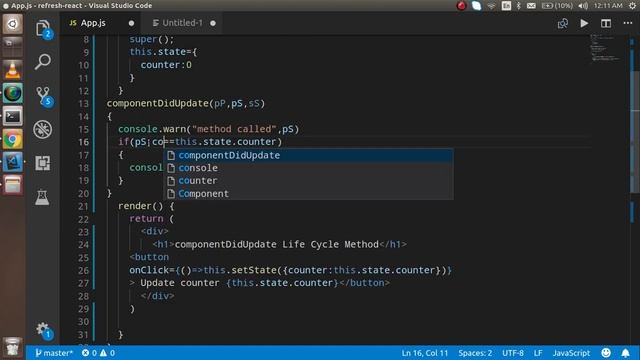Image resolution: width=640 pixels, height=360 pixels.
Task: Click master branch in status bar
Action: pyautogui.click(x=53, y=353)
